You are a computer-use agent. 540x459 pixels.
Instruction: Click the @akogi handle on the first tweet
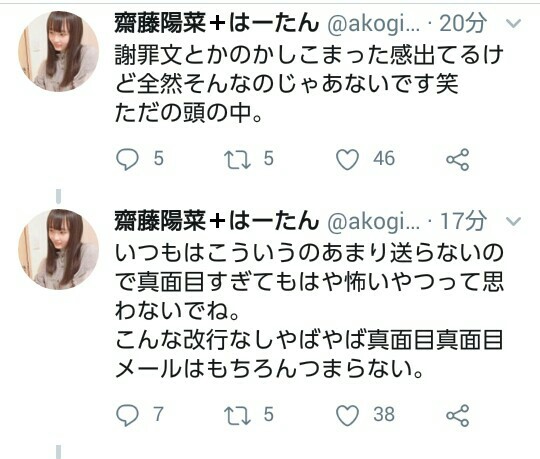[373, 24]
